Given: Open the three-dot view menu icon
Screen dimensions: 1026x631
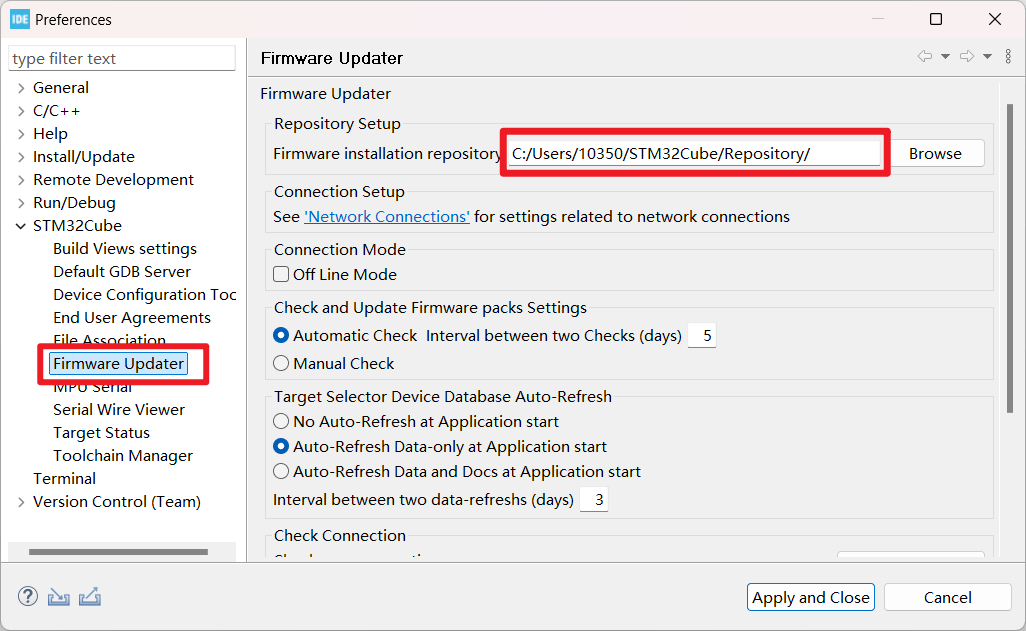Looking at the screenshot, I should click(x=1008, y=56).
